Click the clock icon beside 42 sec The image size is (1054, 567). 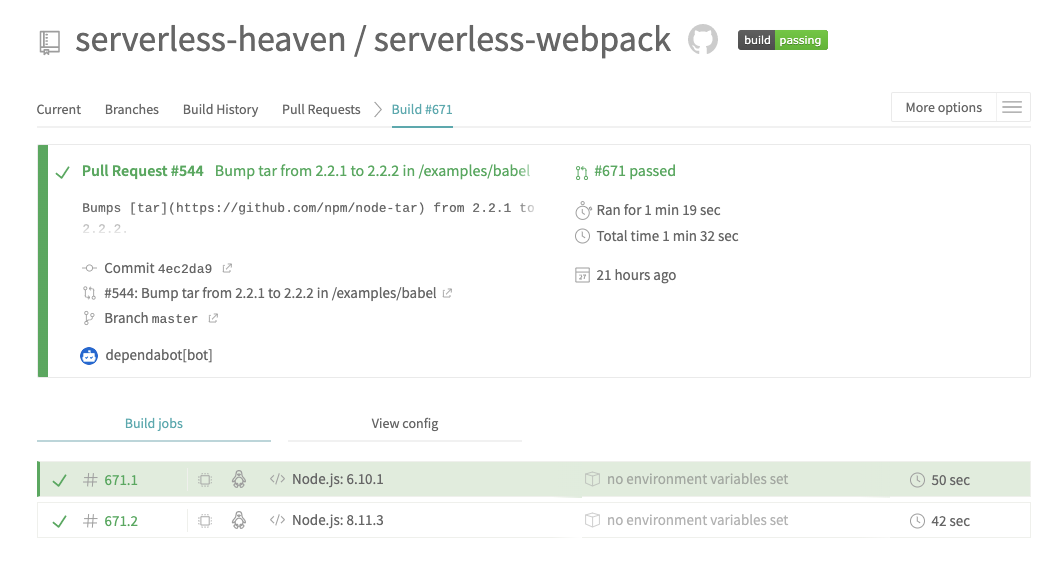point(918,521)
